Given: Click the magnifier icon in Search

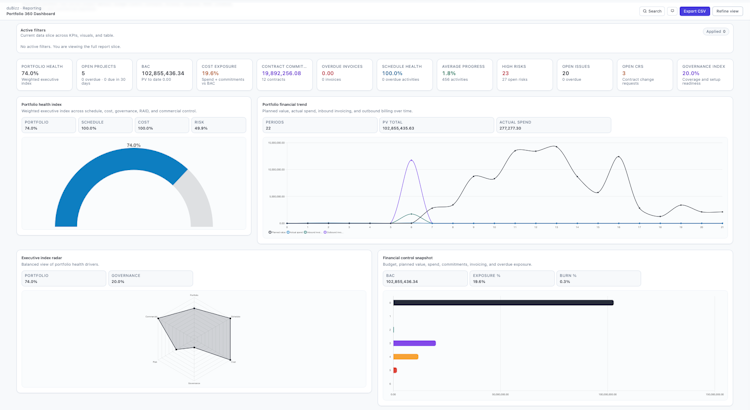Looking at the screenshot, I should click(x=645, y=11).
